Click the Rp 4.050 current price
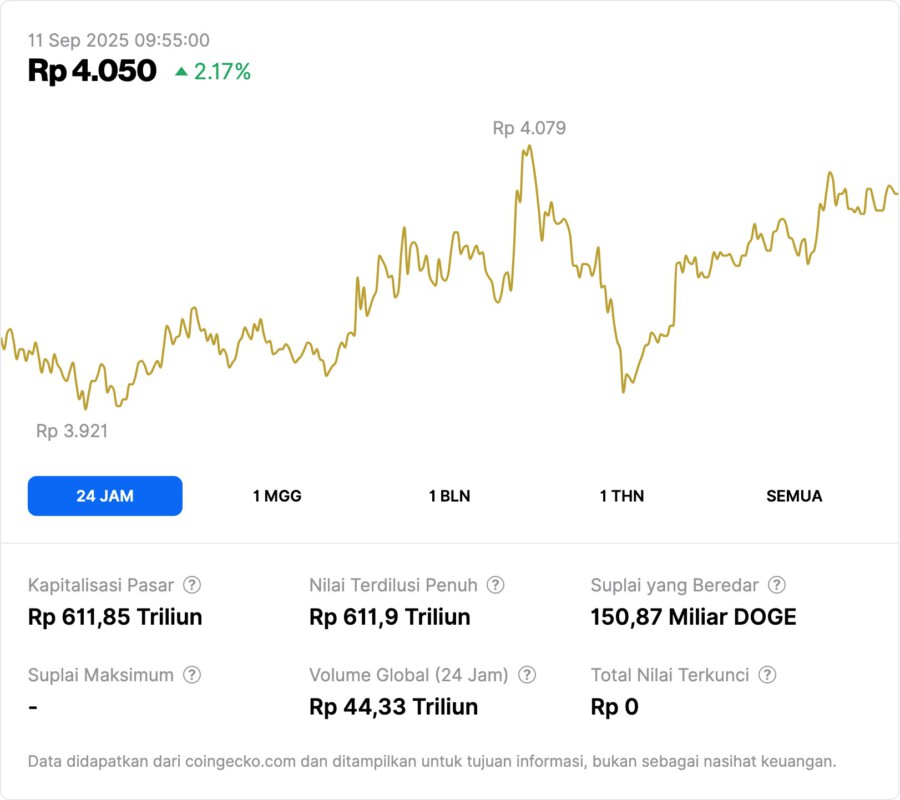The image size is (900, 800). click(92, 71)
